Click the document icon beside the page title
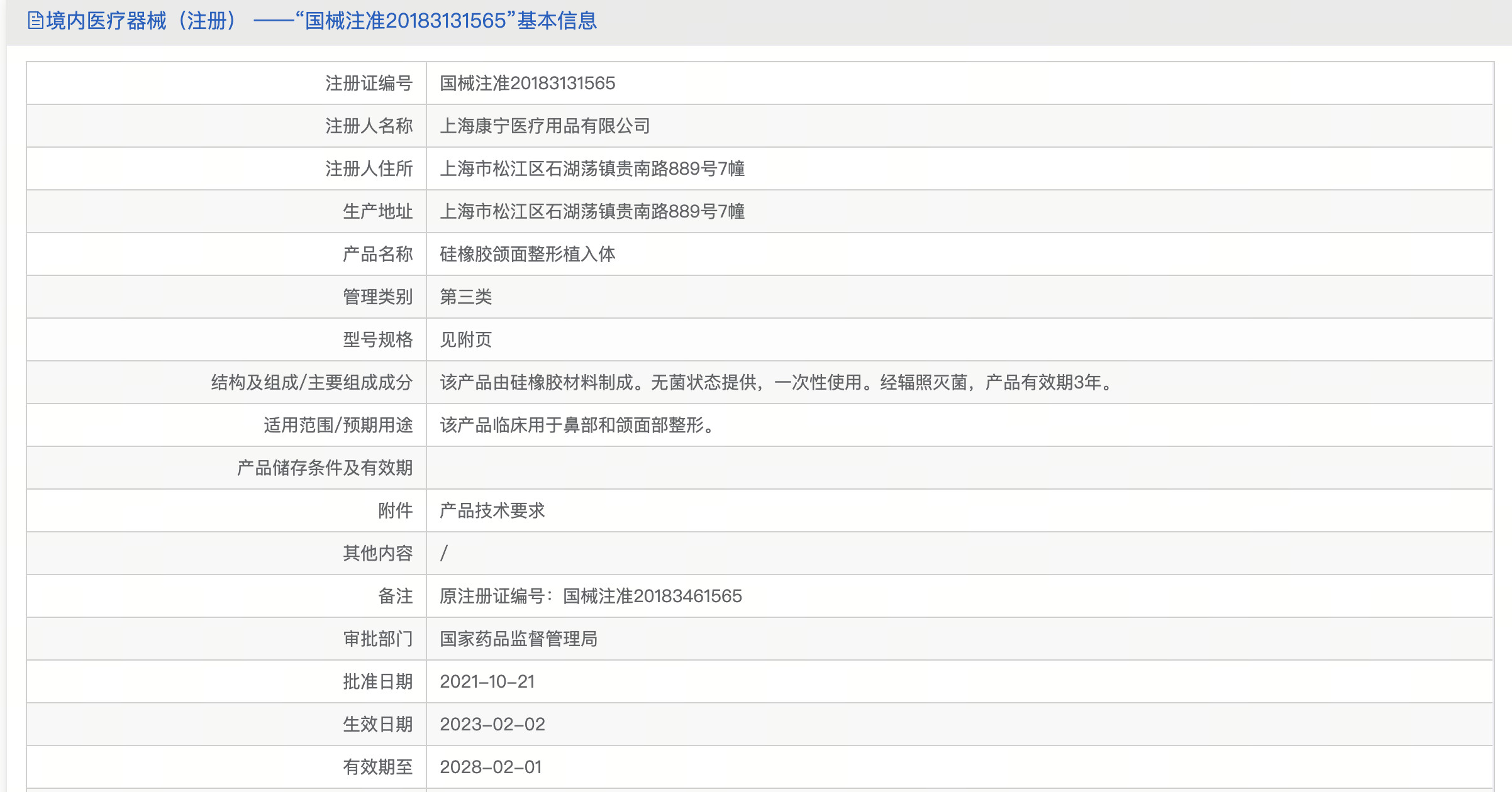 [x=36, y=21]
